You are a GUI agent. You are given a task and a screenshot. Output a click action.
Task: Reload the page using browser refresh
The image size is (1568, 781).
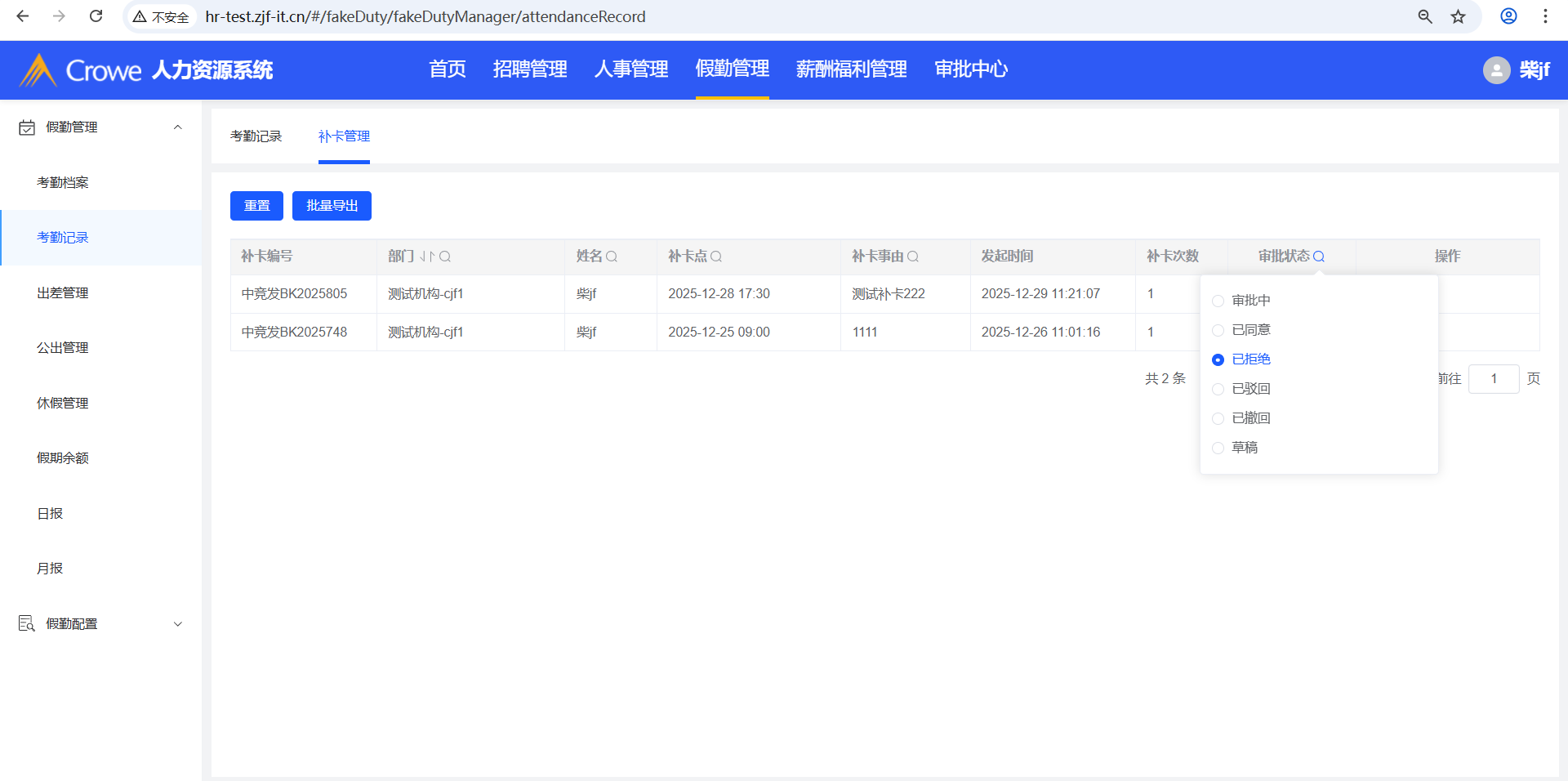pyautogui.click(x=96, y=16)
